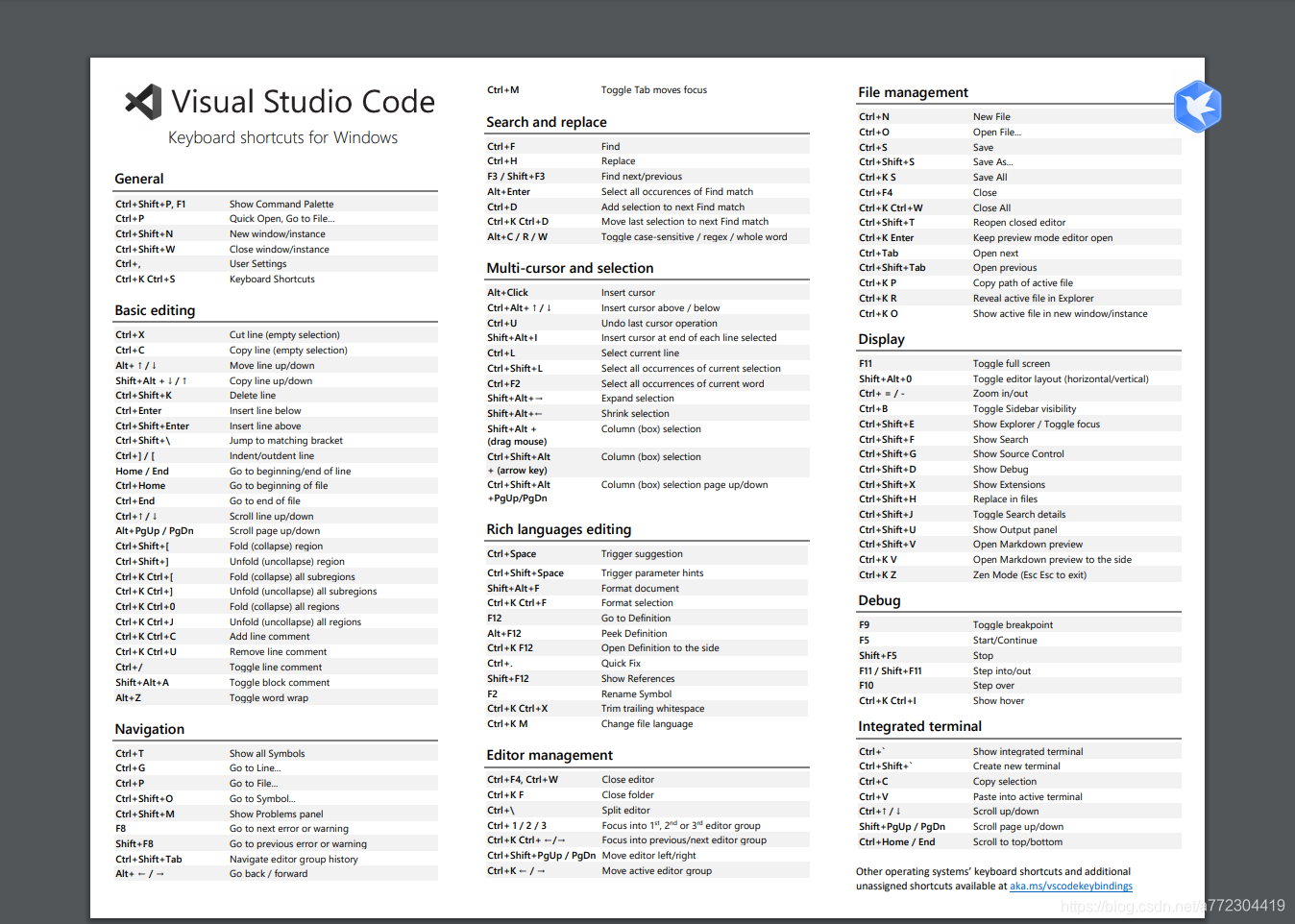Click the 'Rich languages editing' heading

(x=559, y=529)
